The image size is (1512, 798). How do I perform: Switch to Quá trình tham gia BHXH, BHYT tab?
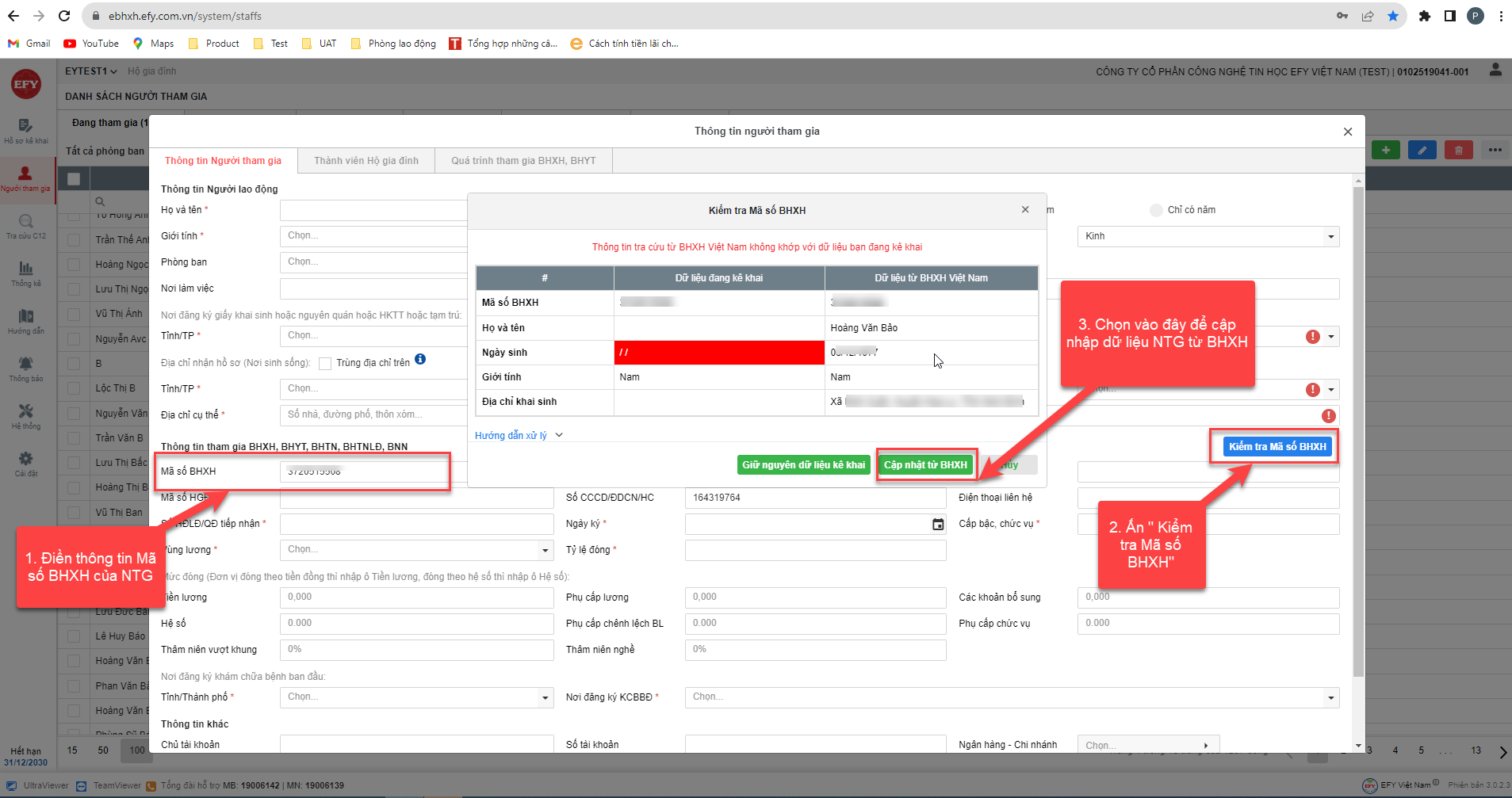[x=523, y=161]
